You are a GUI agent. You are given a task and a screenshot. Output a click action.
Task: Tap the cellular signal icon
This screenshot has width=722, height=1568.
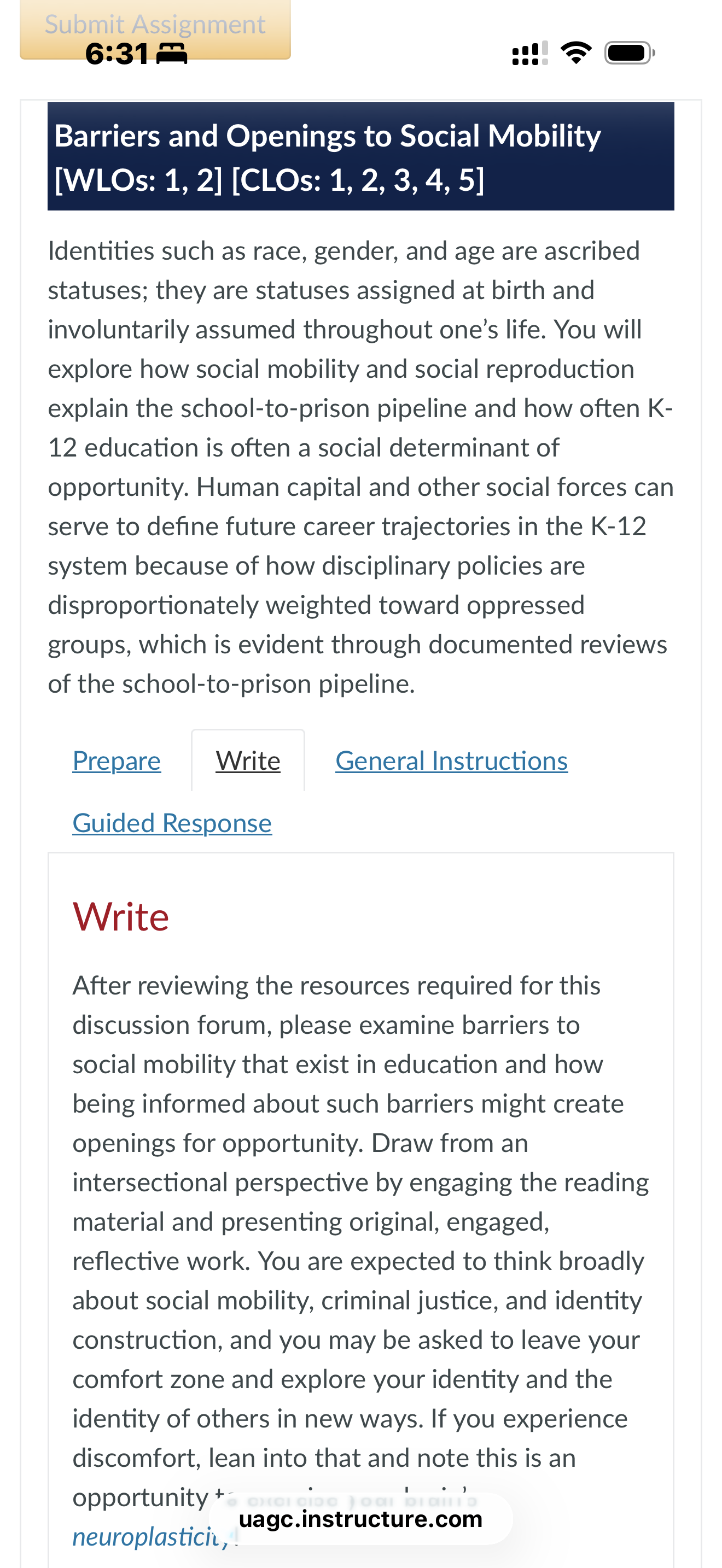(x=529, y=53)
